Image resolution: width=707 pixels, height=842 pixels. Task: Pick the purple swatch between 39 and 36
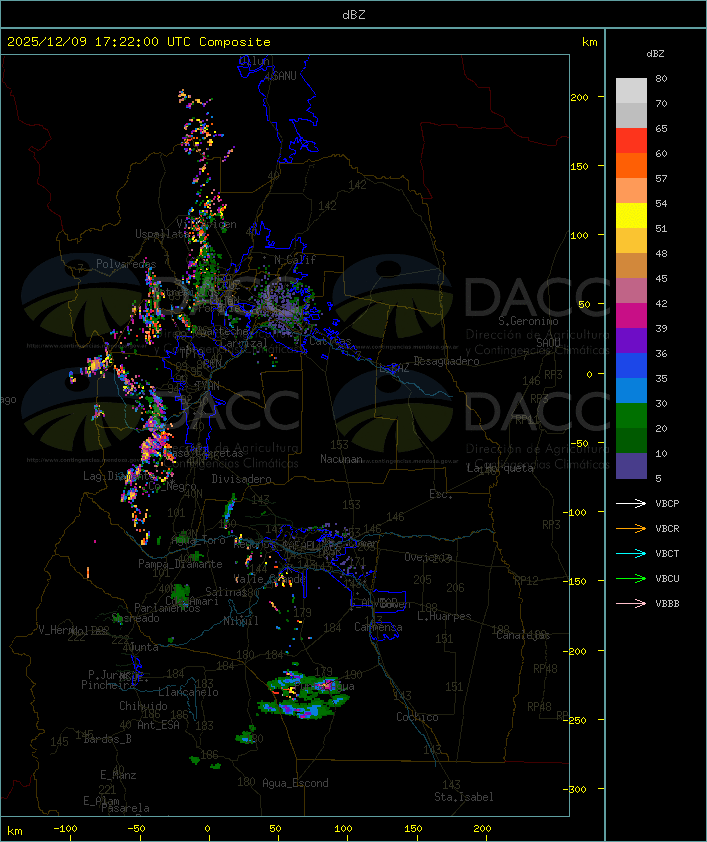tap(631, 340)
